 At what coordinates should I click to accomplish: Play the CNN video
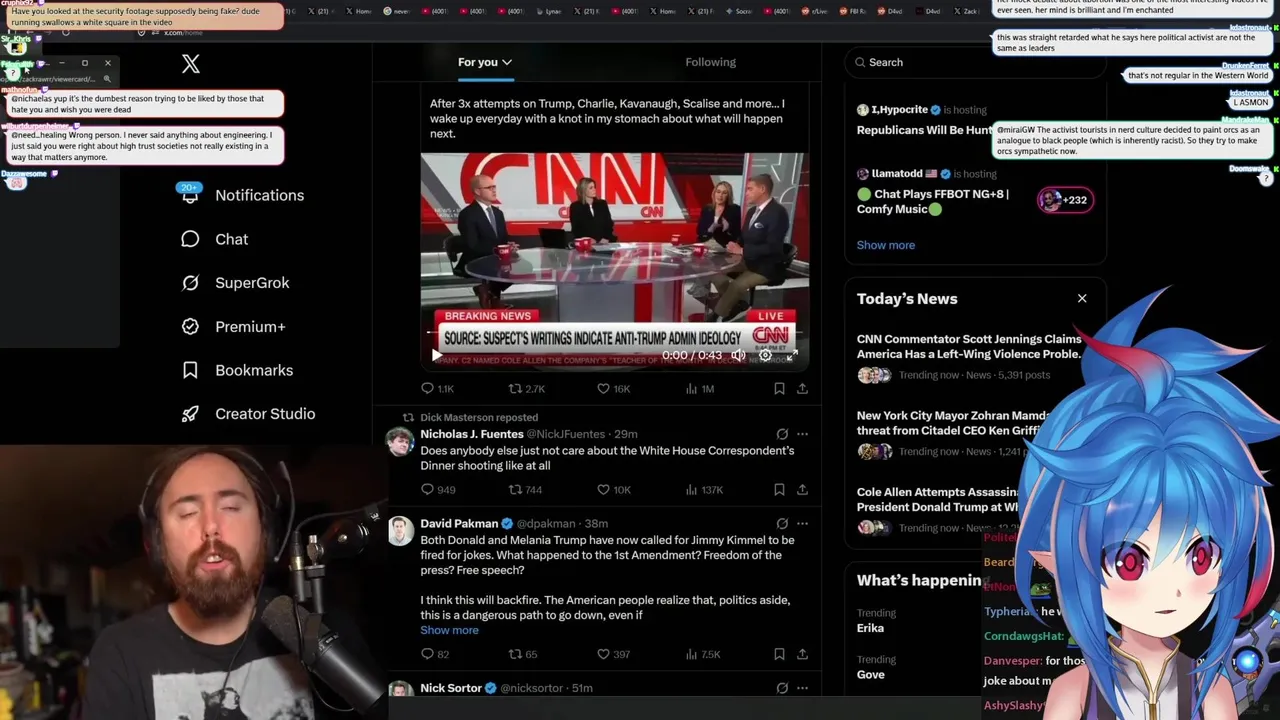tap(437, 355)
